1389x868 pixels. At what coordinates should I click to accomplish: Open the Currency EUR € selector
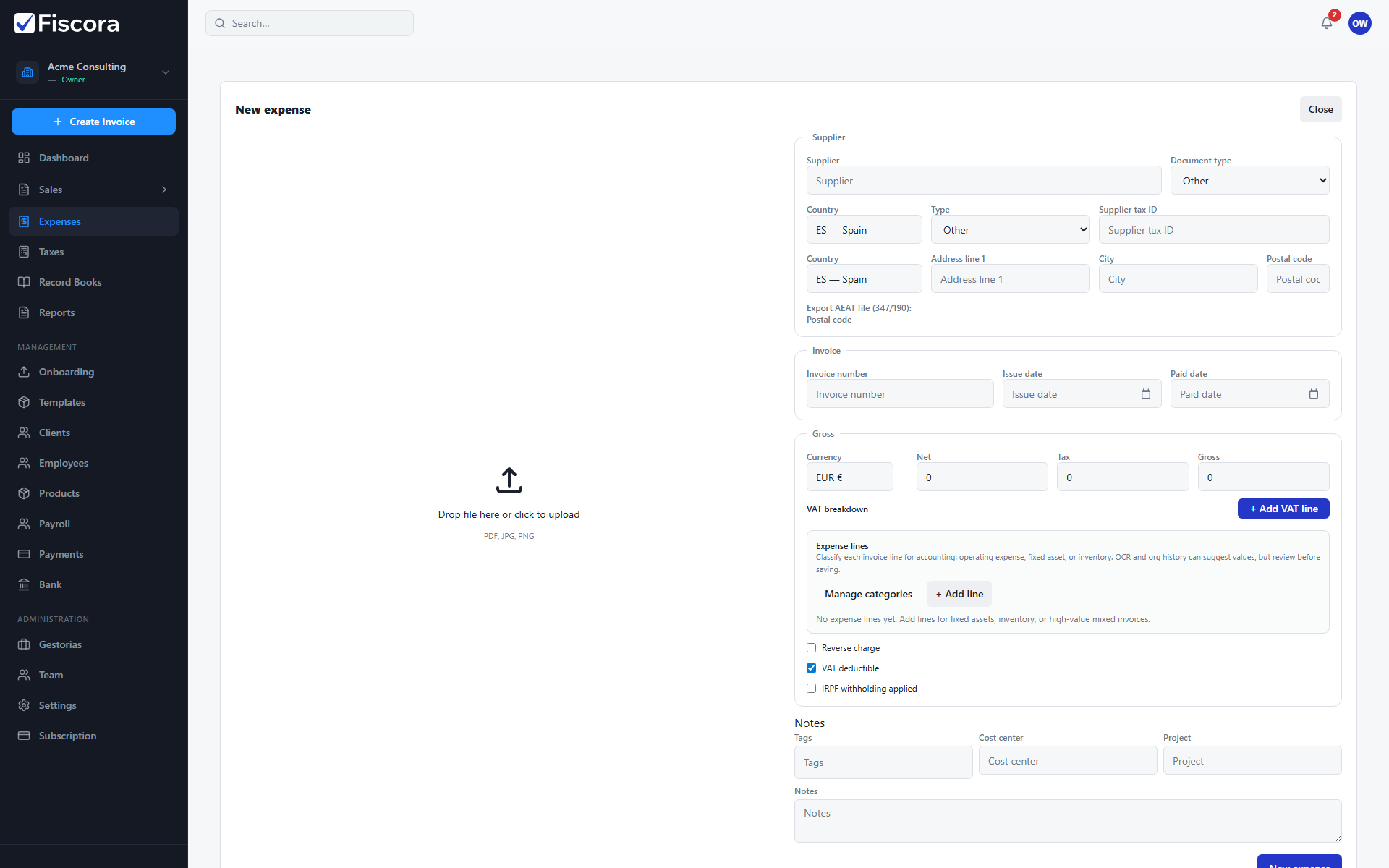[x=849, y=477]
